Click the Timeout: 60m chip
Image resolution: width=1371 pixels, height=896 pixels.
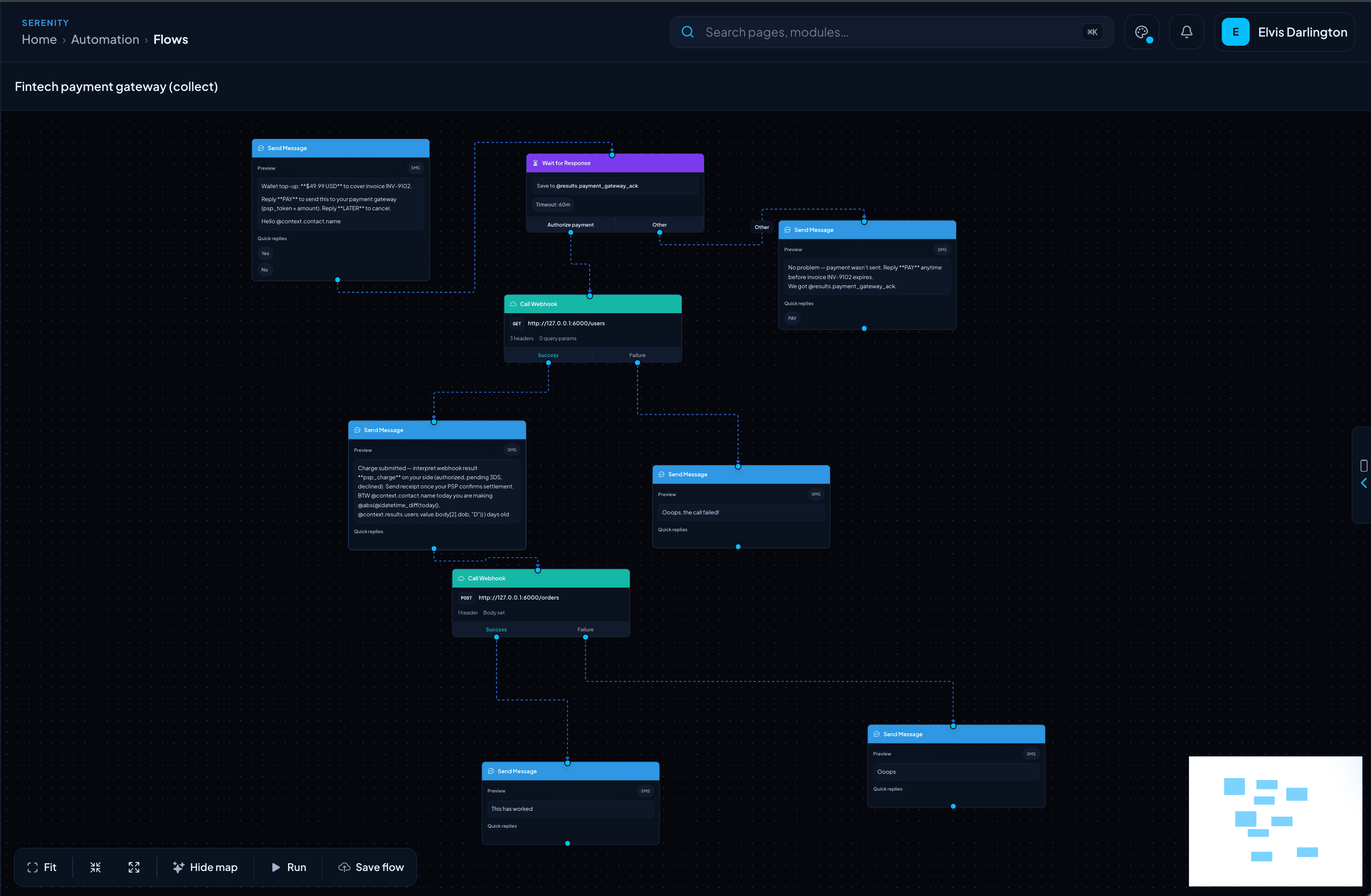[x=553, y=205]
